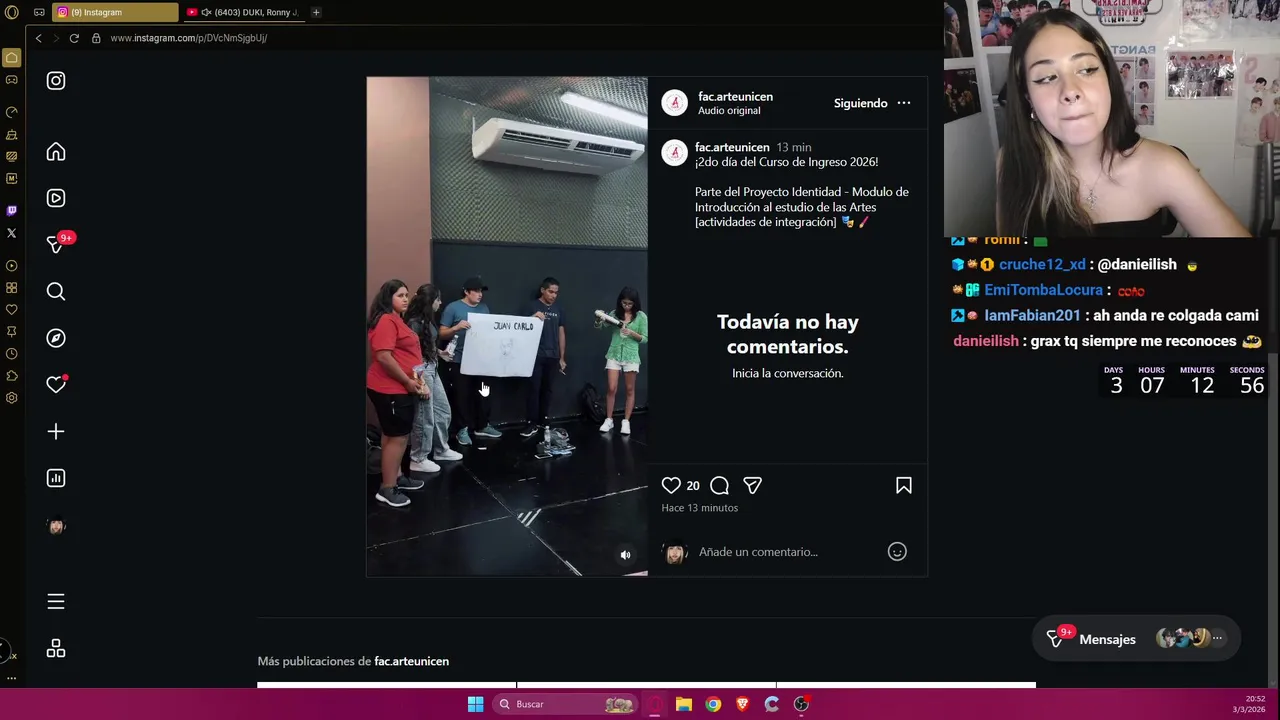Open Opera sidebar player icon
The height and width of the screenshot is (720, 1280).
(x=11, y=265)
